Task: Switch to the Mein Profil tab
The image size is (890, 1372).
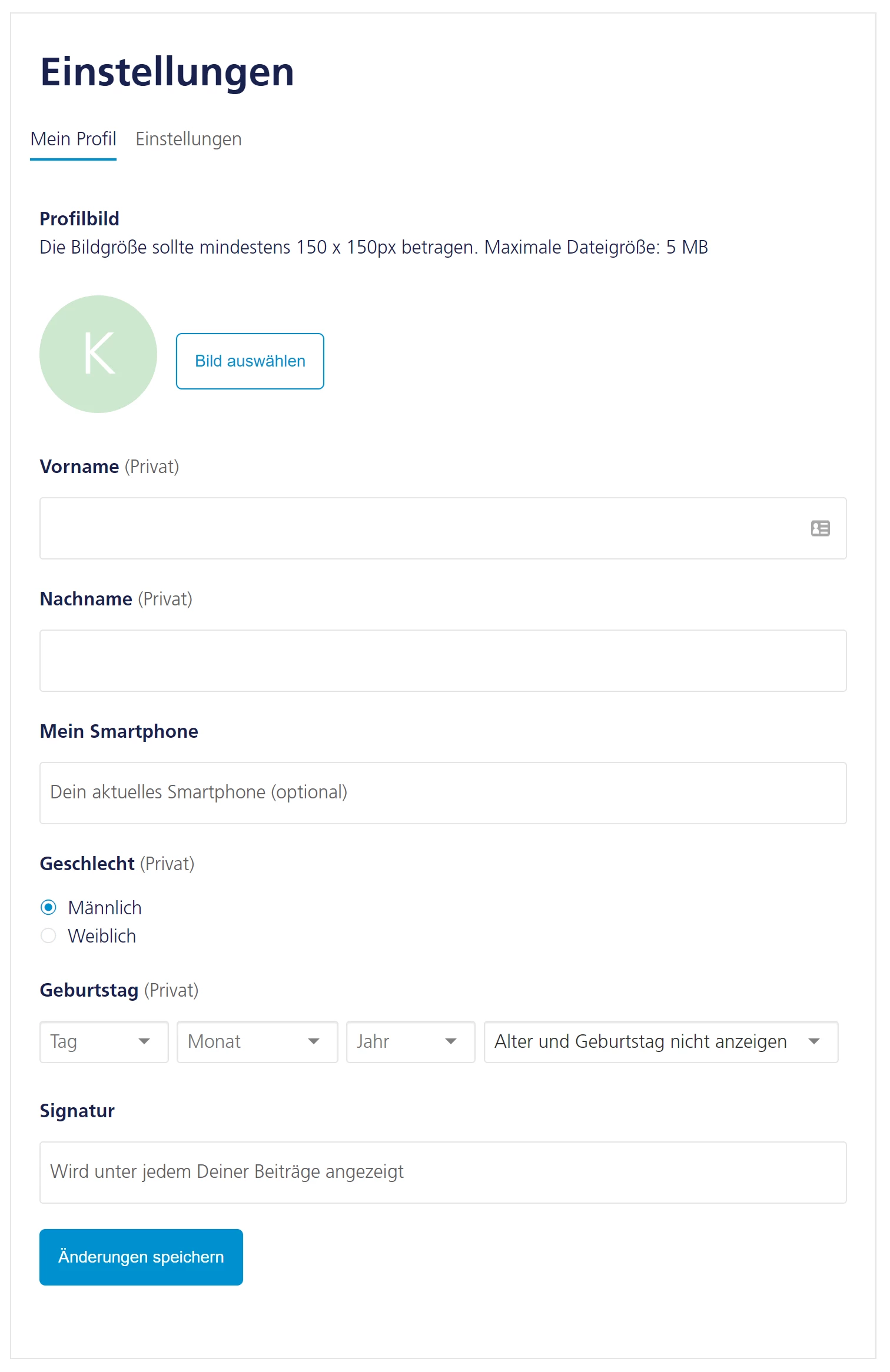Action: (x=73, y=139)
